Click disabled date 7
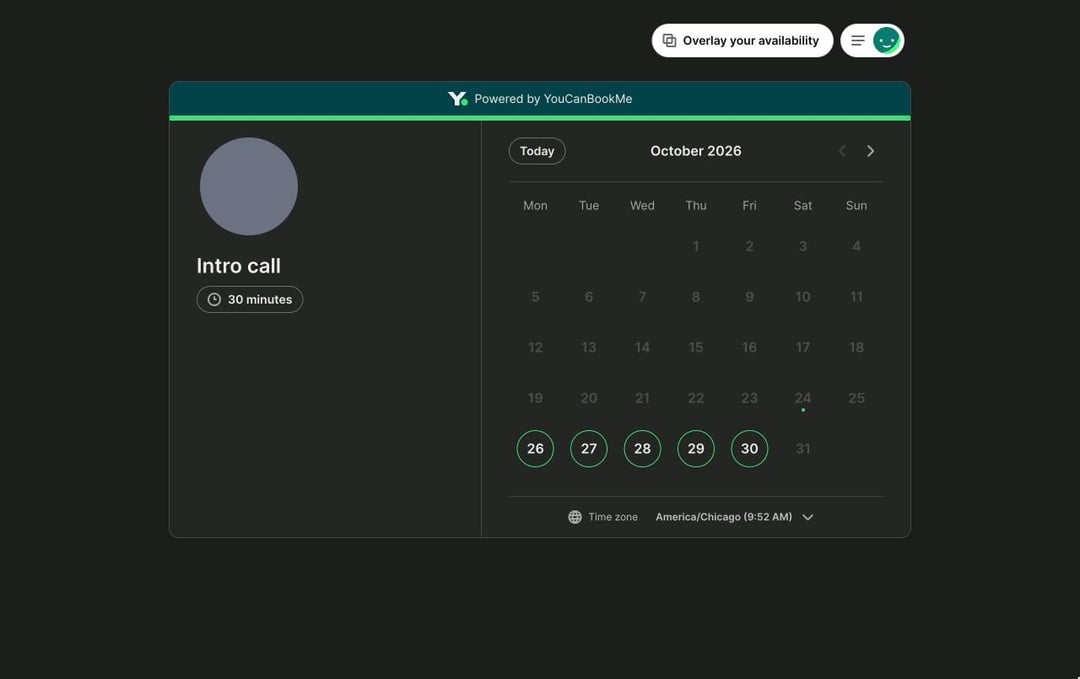 (643, 297)
